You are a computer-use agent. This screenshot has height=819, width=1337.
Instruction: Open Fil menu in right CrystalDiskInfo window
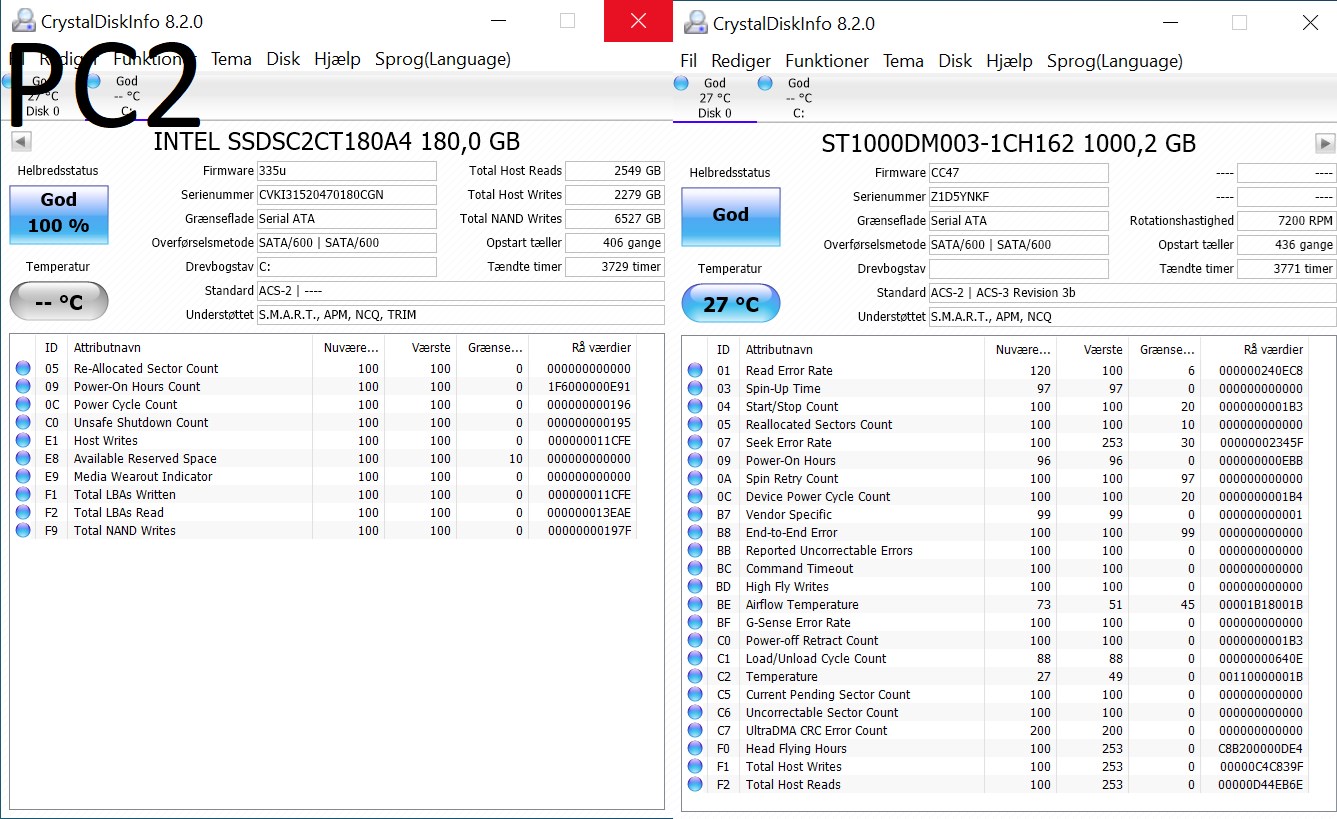click(x=688, y=61)
